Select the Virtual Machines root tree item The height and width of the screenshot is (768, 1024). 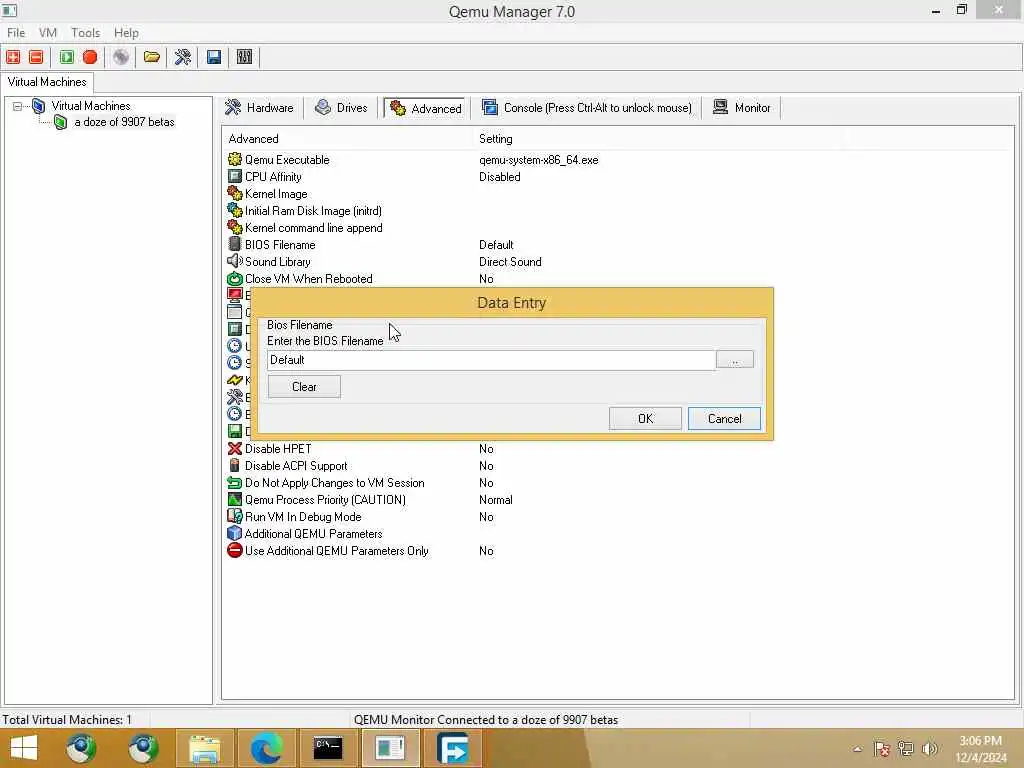point(91,106)
